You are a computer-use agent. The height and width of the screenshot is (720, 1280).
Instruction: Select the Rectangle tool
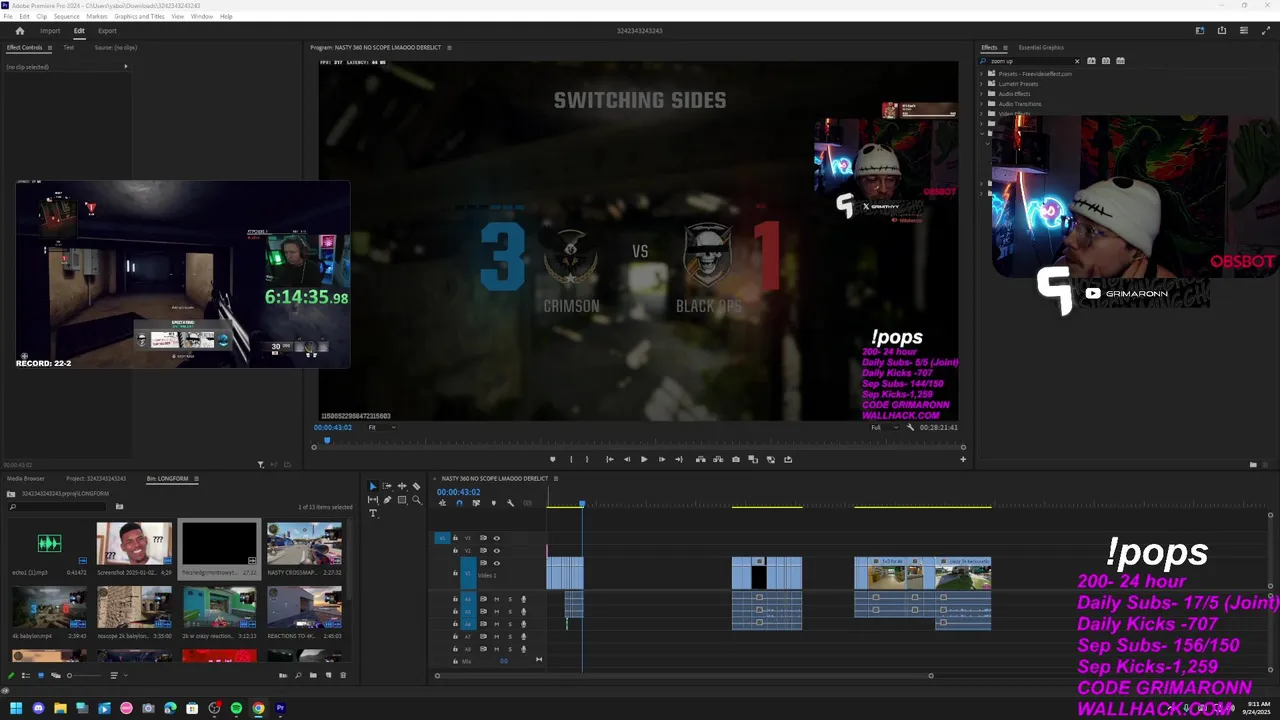402,500
